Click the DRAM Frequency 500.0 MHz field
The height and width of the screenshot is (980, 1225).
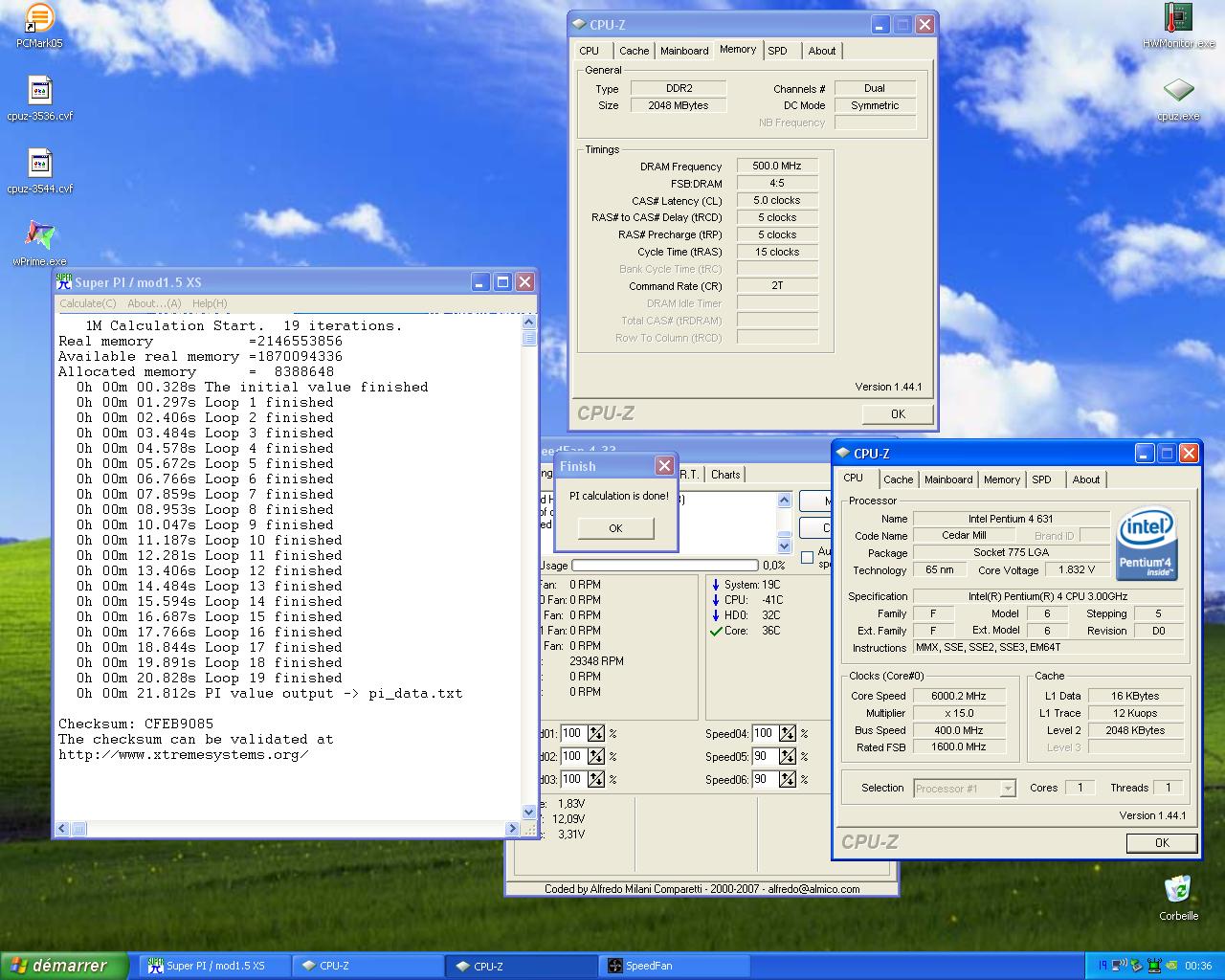(777, 166)
